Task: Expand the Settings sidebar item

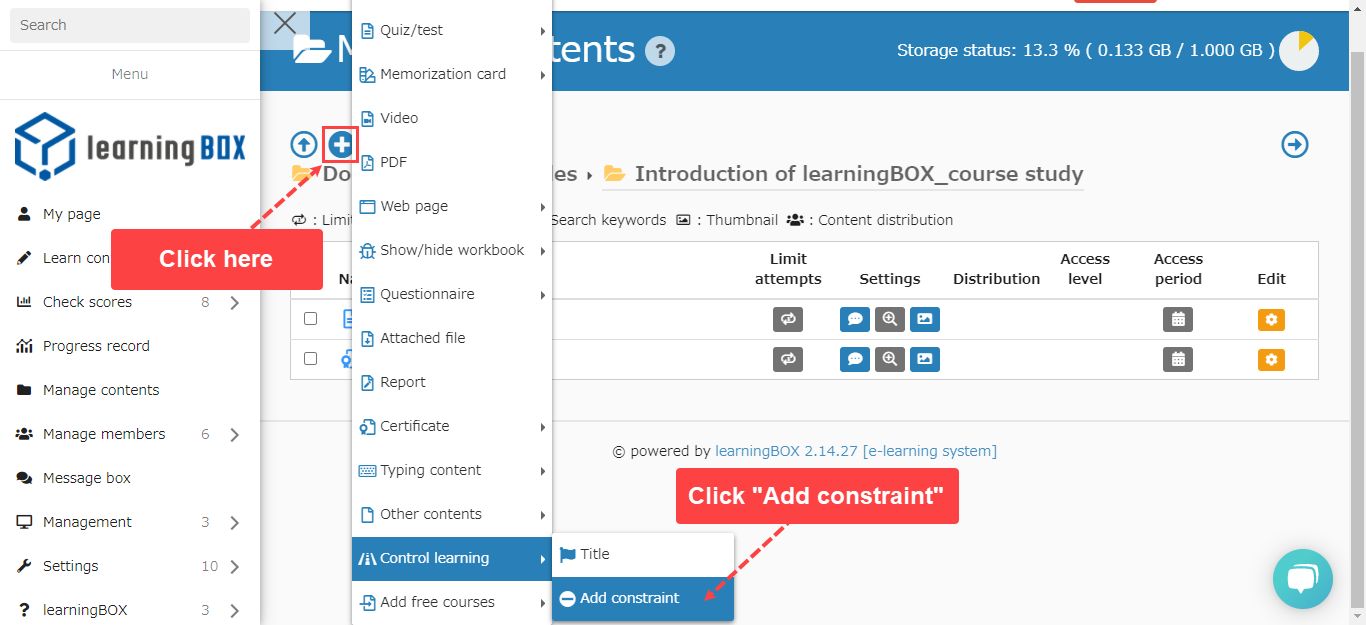Action: pyautogui.click(x=235, y=566)
